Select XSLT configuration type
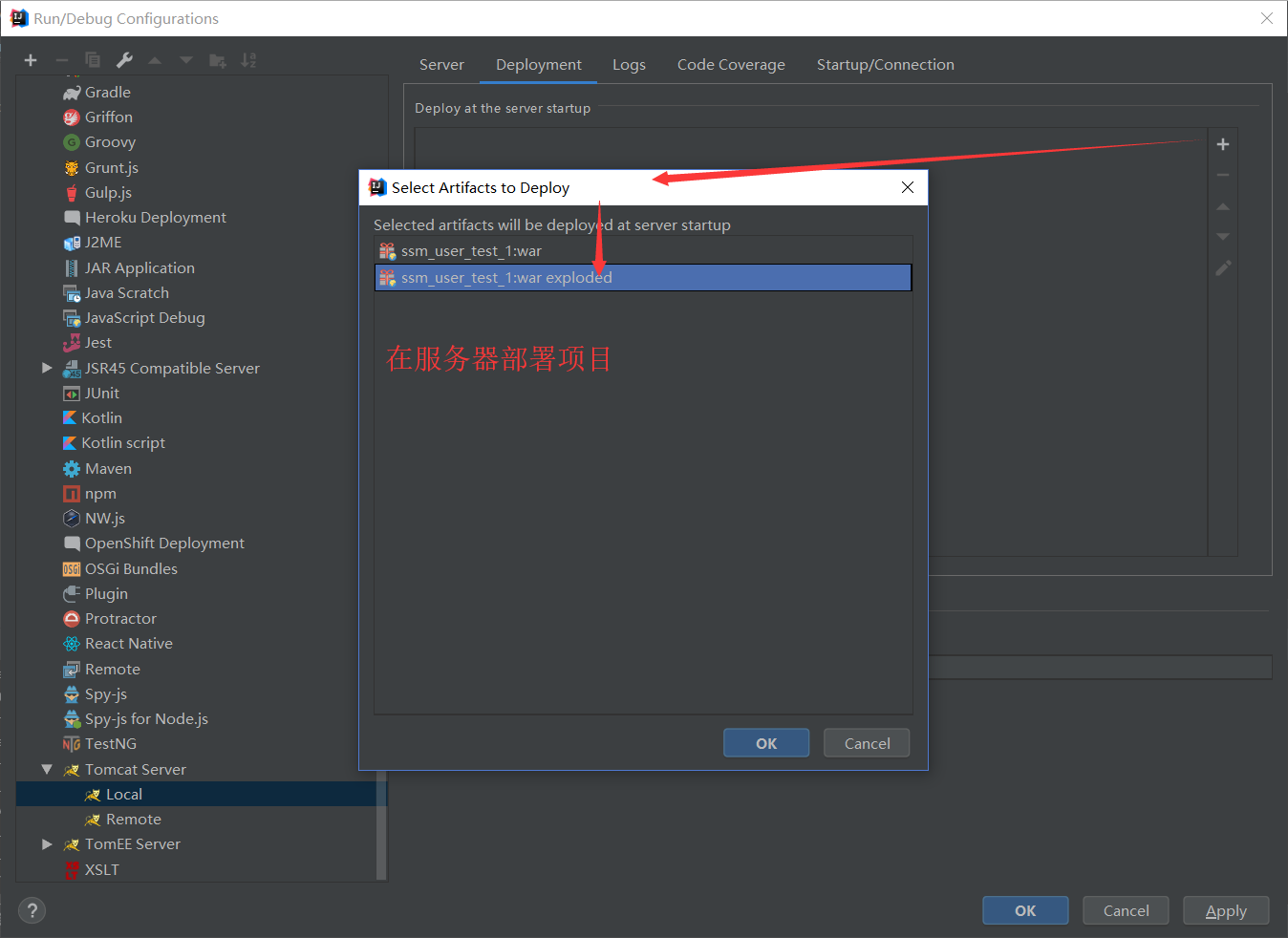This screenshot has width=1288, height=938. click(x=91, y=869)
